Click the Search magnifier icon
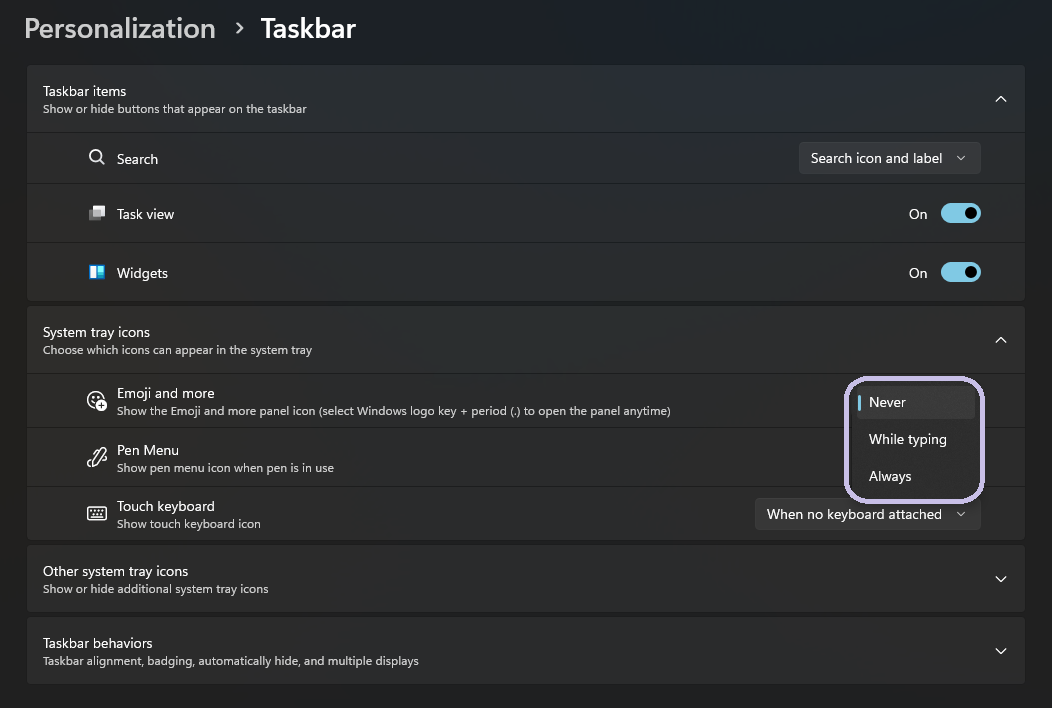The image size is (1052, 708). pos(96,158)
